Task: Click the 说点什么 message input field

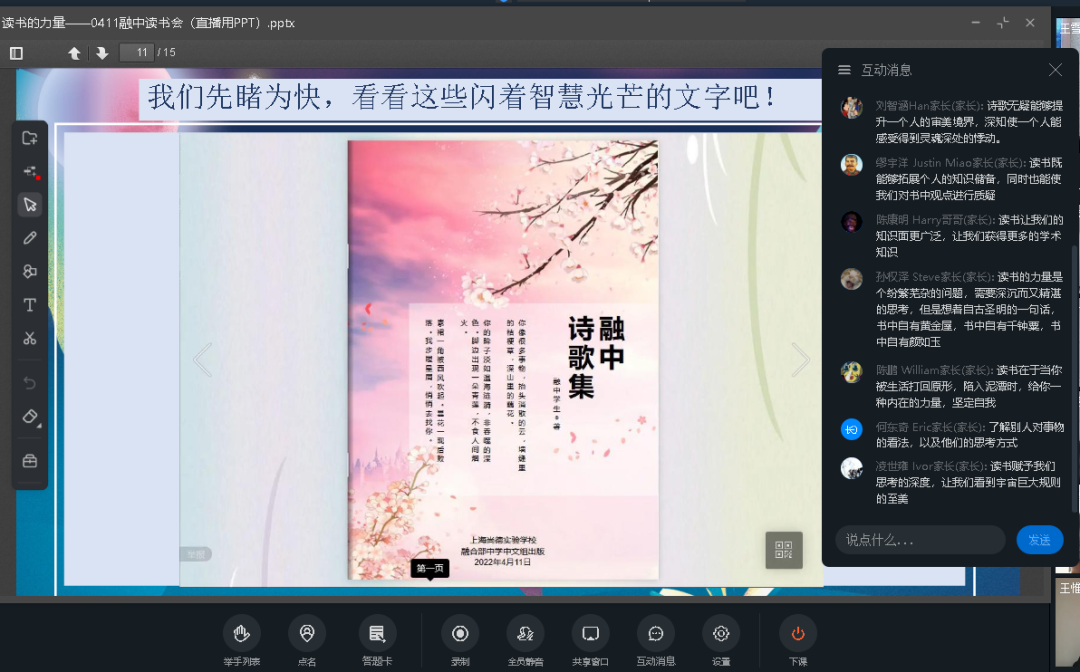Action: (x=919, y=540)
